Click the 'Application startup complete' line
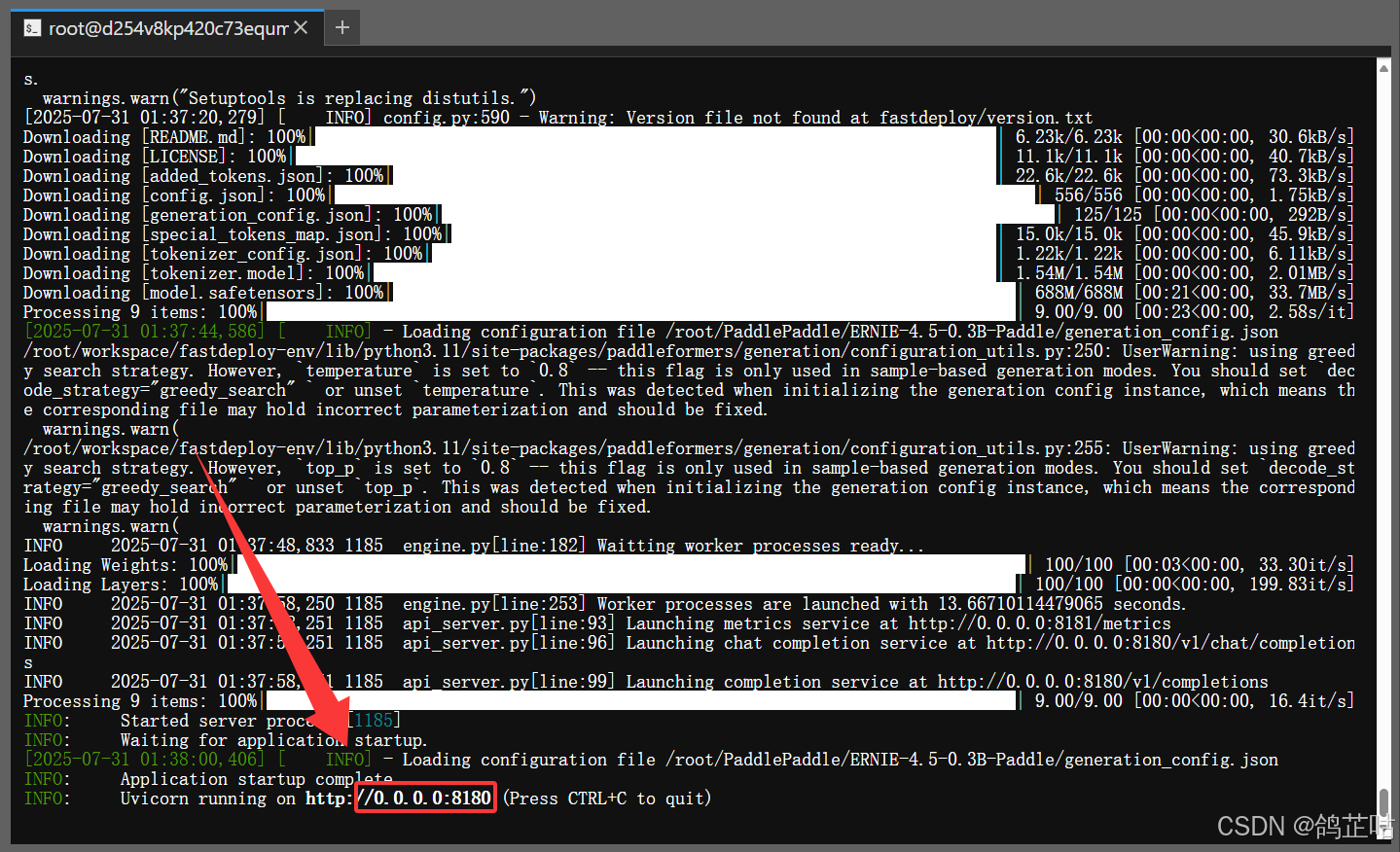This screenshot has width=1400, height=852. 256,779
